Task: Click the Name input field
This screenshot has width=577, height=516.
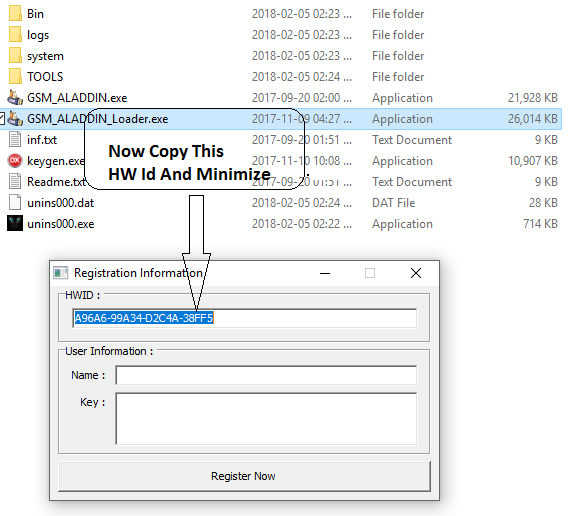Action: tap(266, 375)
